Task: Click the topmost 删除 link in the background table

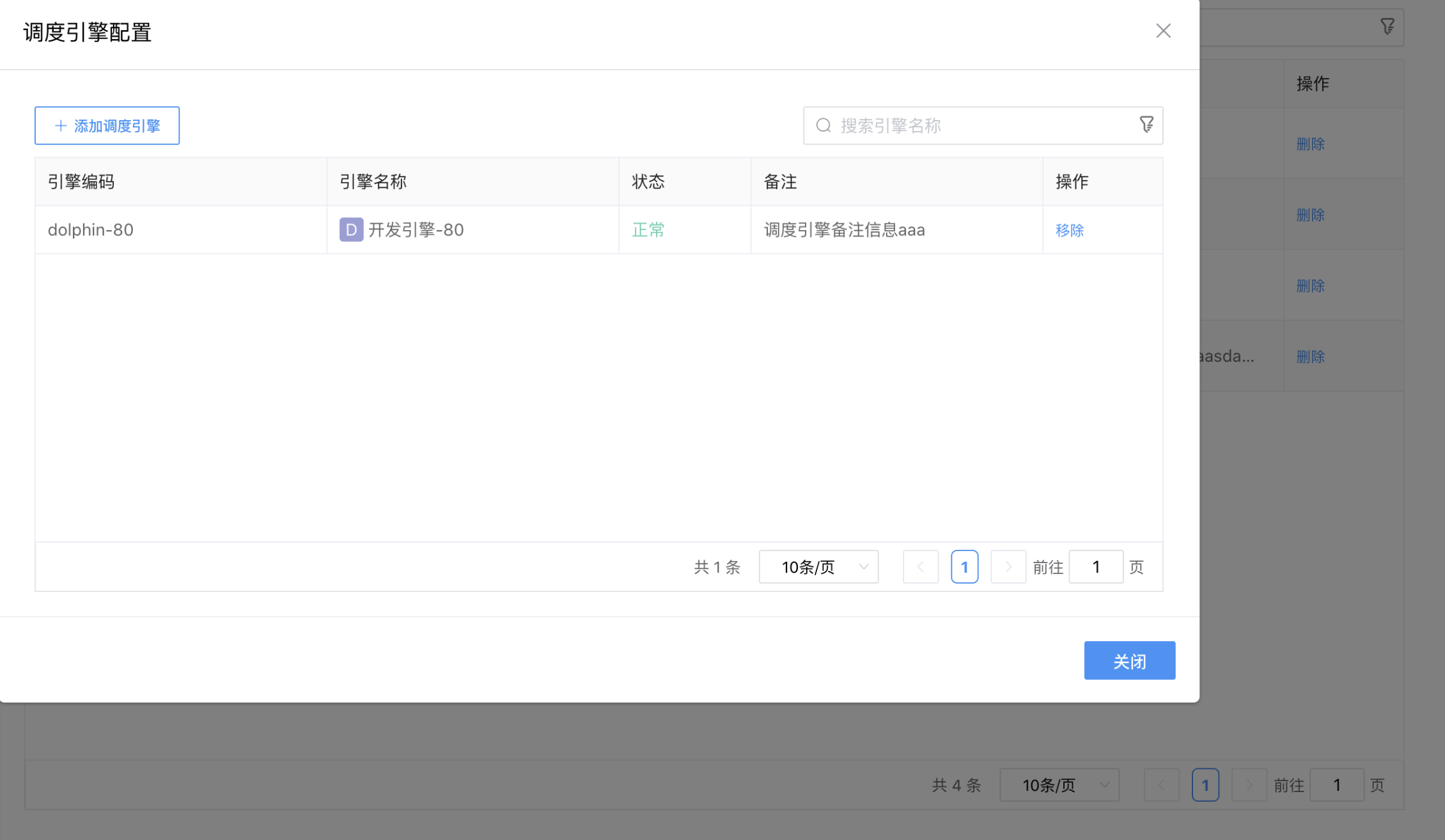Action: [x=1311, y=144]
